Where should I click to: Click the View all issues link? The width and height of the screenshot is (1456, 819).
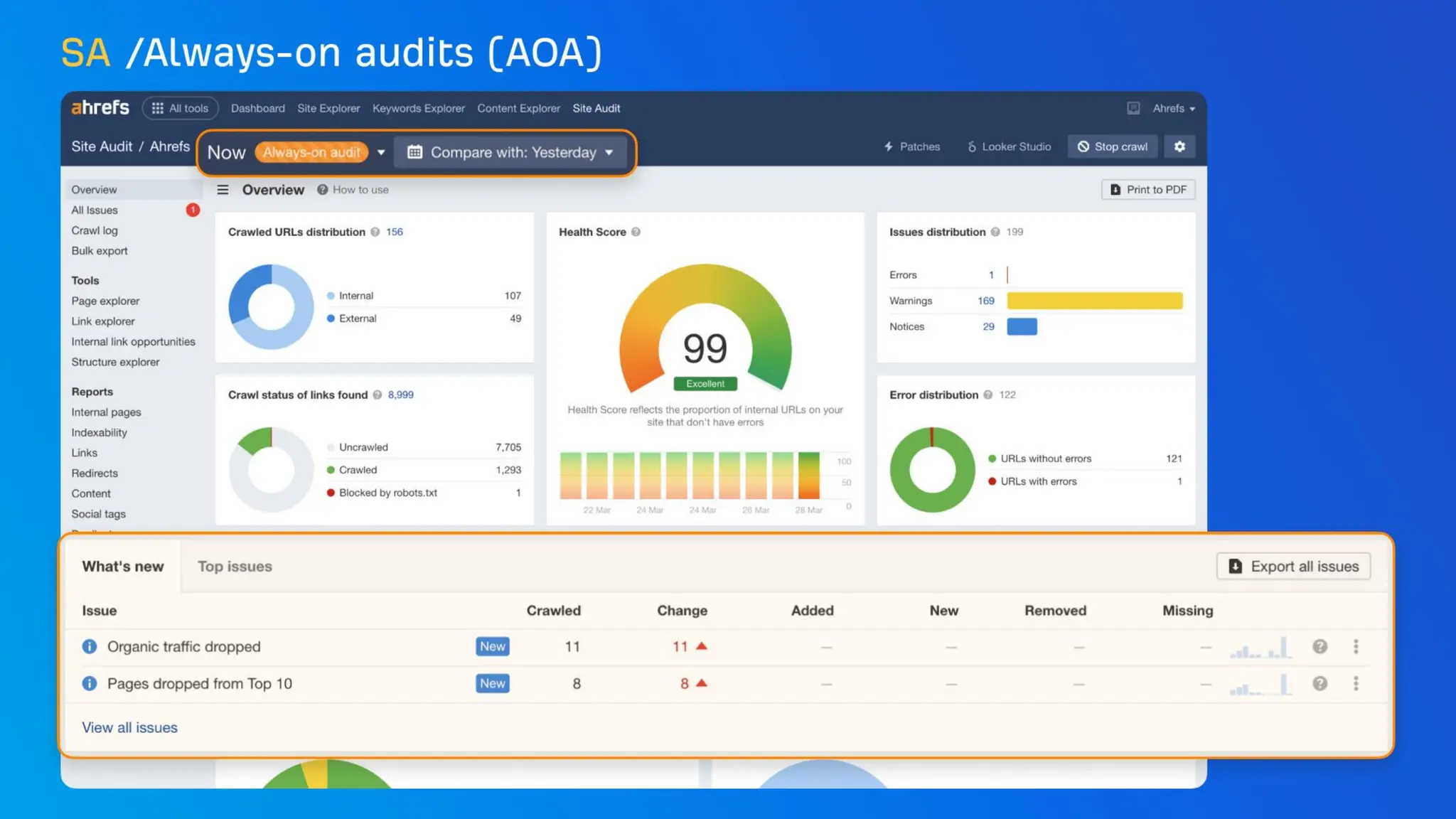[x=129, y=727]
